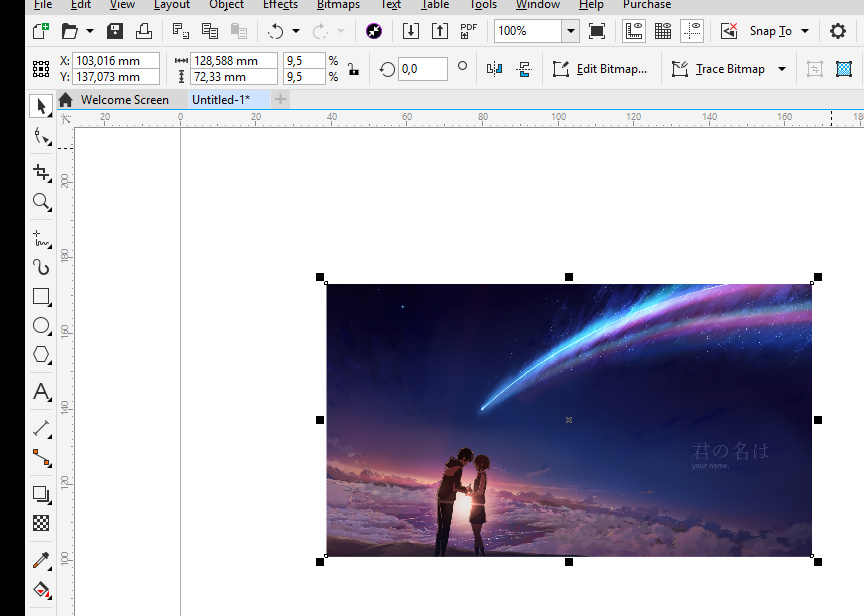Viewport: 864px width, 616px height.
Task: Open the Options gear
Action: click(838, 31)
